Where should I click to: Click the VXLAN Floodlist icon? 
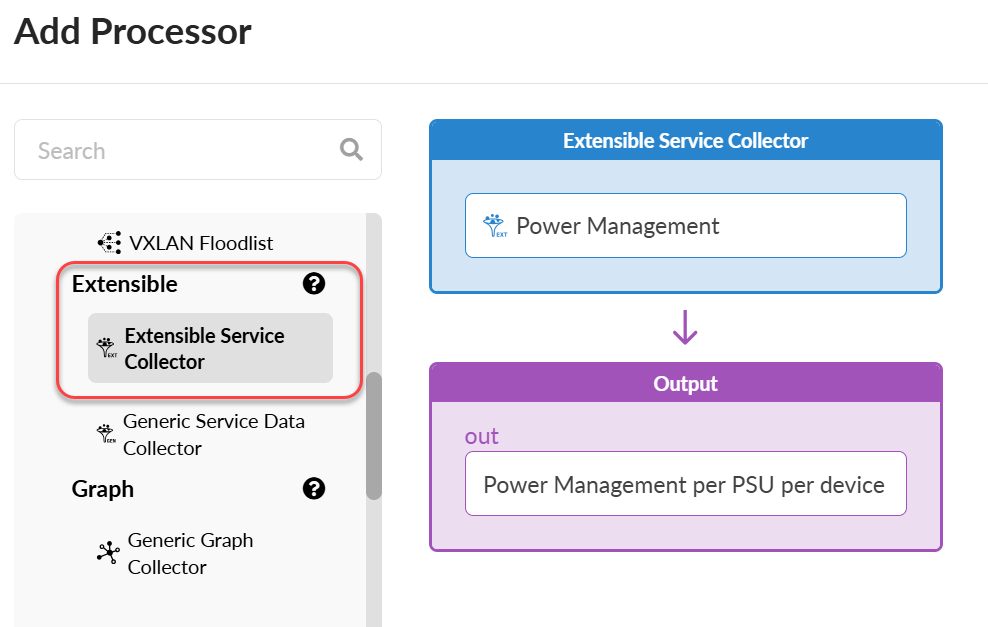click(x=109, y=242)
